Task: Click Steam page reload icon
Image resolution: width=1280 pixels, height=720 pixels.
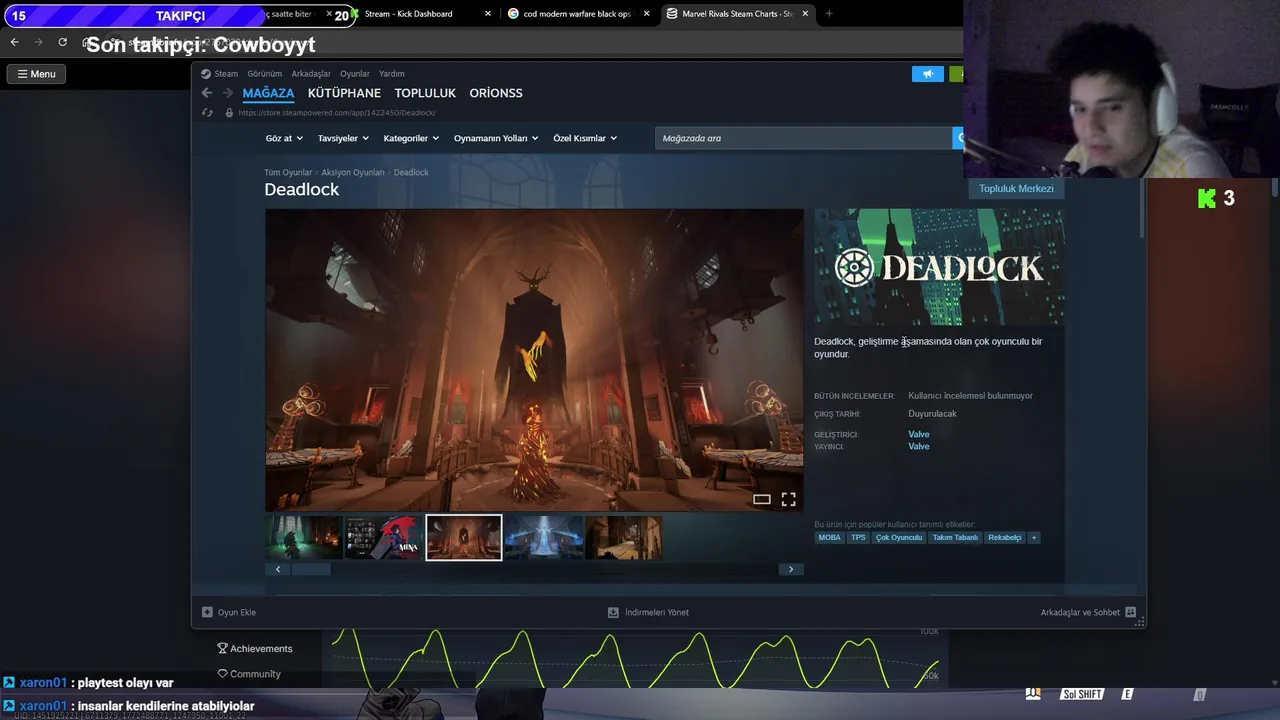Action: coord(207,113)
